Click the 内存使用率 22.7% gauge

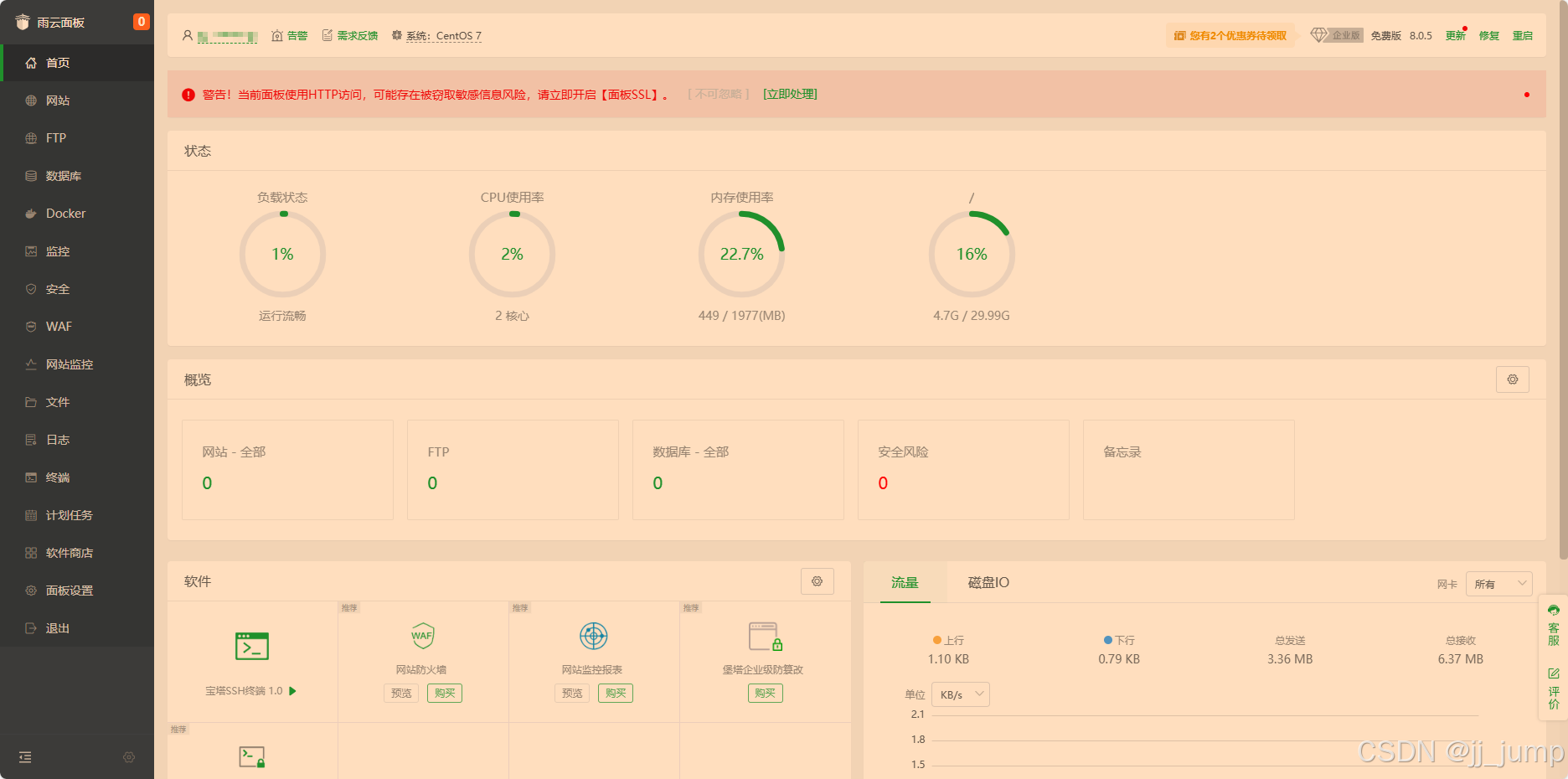742,254
